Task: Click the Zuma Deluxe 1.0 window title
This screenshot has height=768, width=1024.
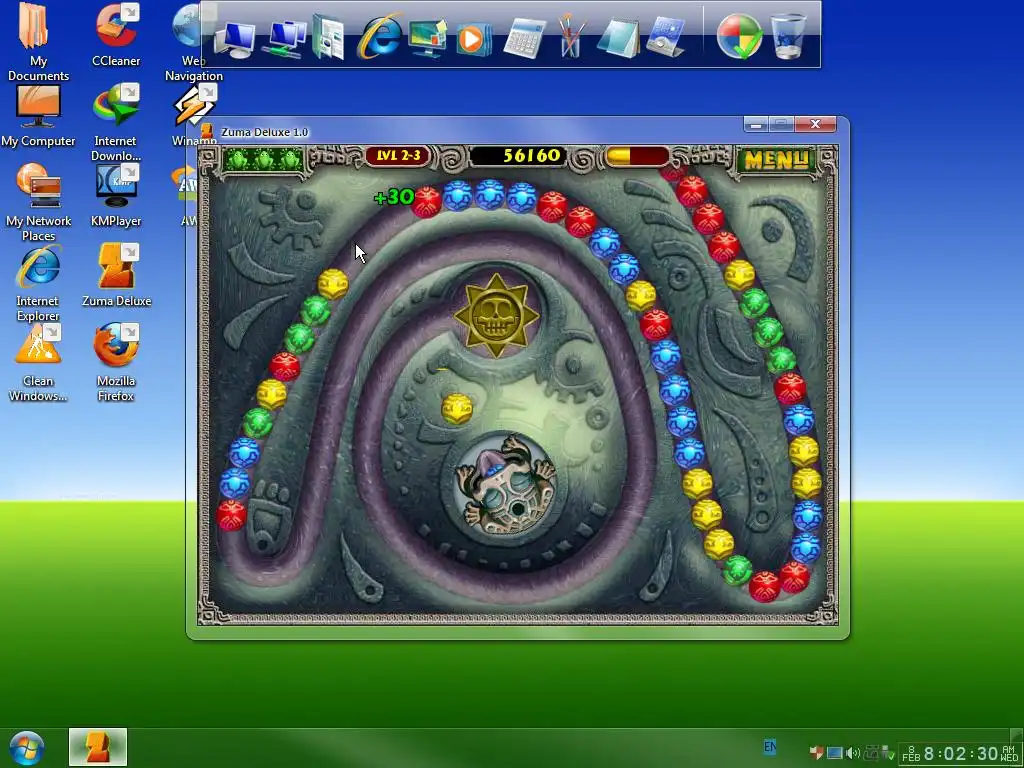Action: tap(264, 132)
